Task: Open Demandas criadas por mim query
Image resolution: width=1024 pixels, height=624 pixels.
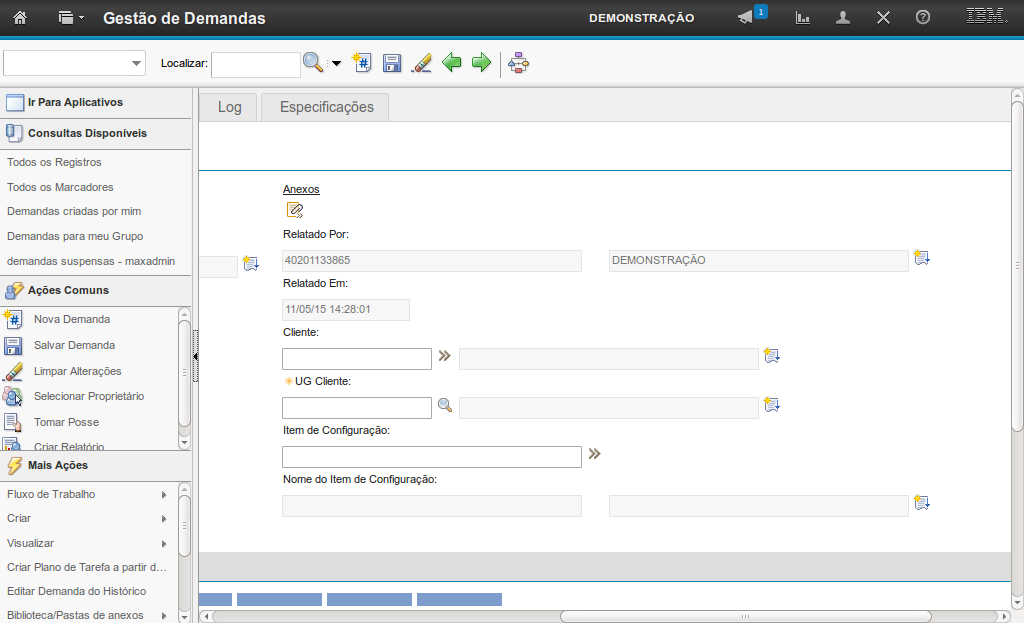Action: click(74, 211)
